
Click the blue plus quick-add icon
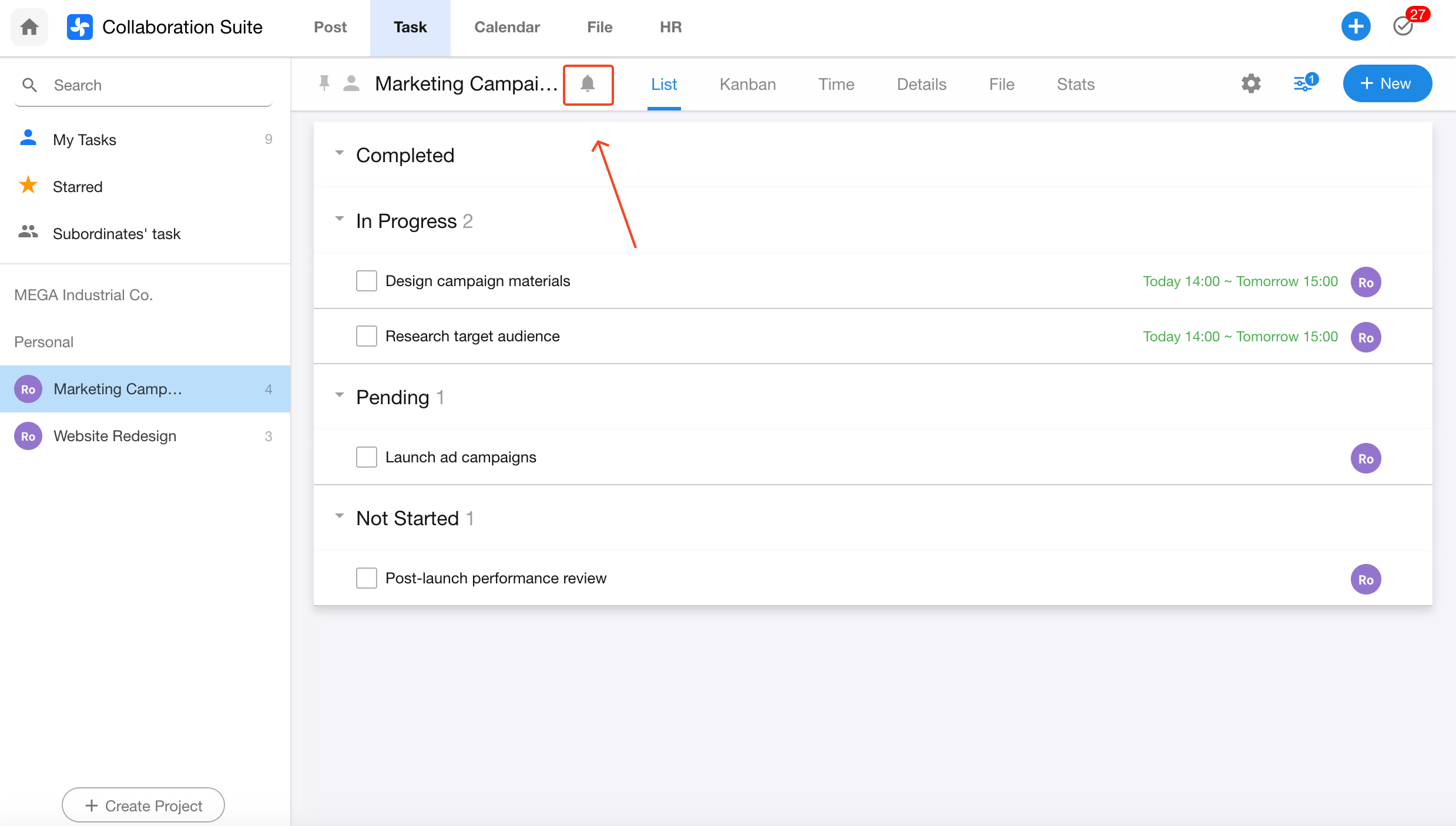pyautogui.click(x=1356, y=26)
